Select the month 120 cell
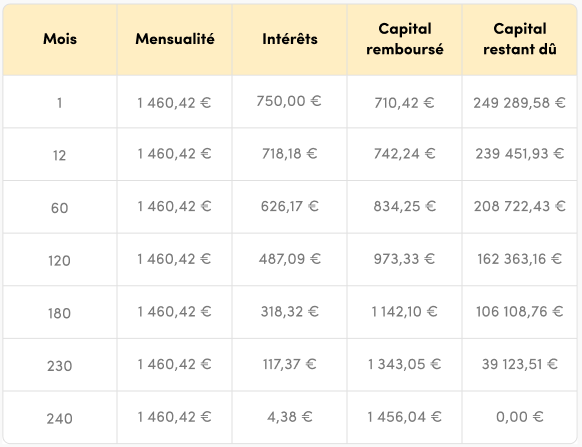The width and height of the screenshot is (582, 447). click(x=60, y=261)
